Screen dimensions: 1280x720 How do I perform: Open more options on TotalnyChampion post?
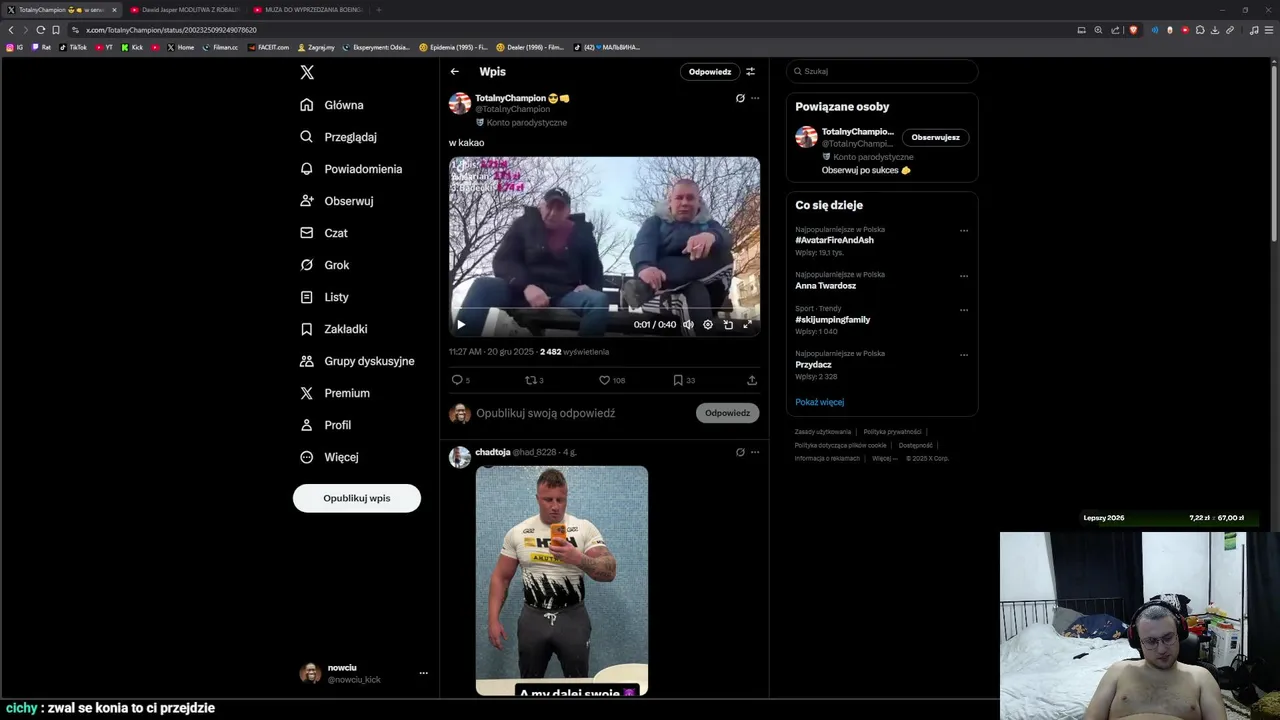(755, 98)
